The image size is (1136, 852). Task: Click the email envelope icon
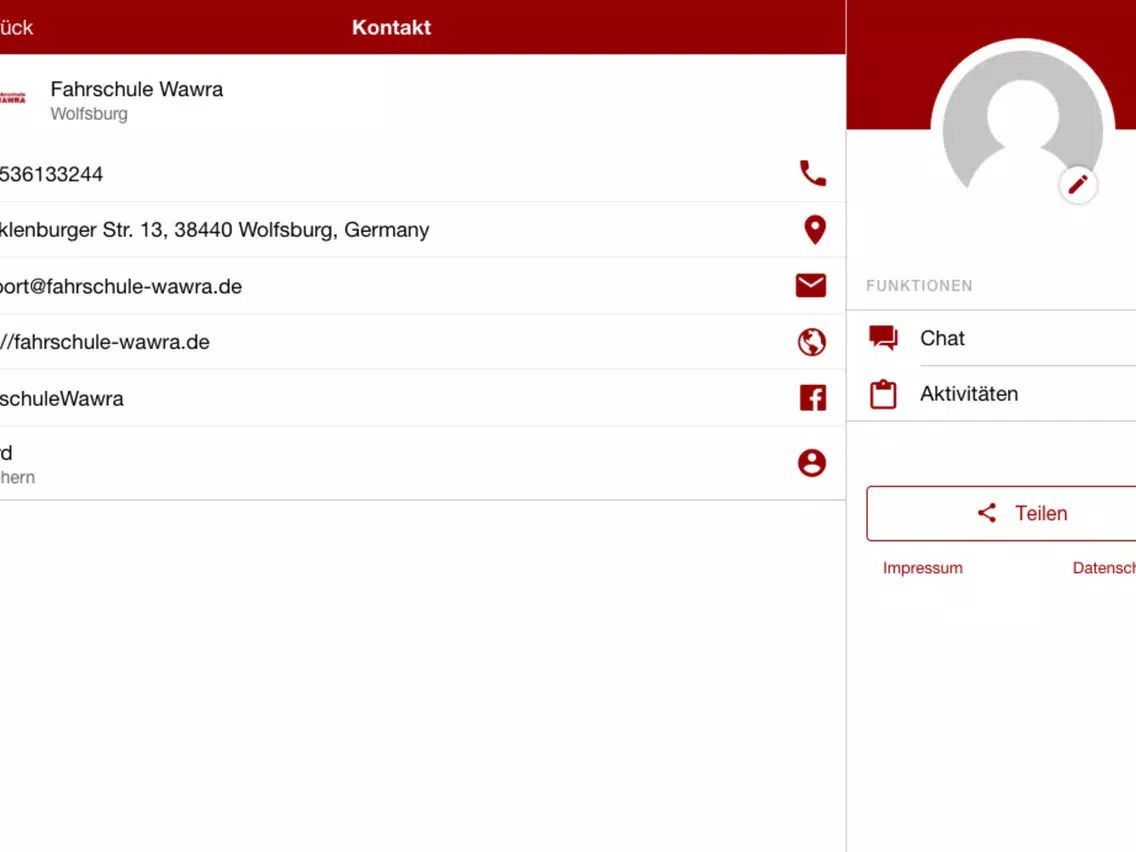click(811, 285)
